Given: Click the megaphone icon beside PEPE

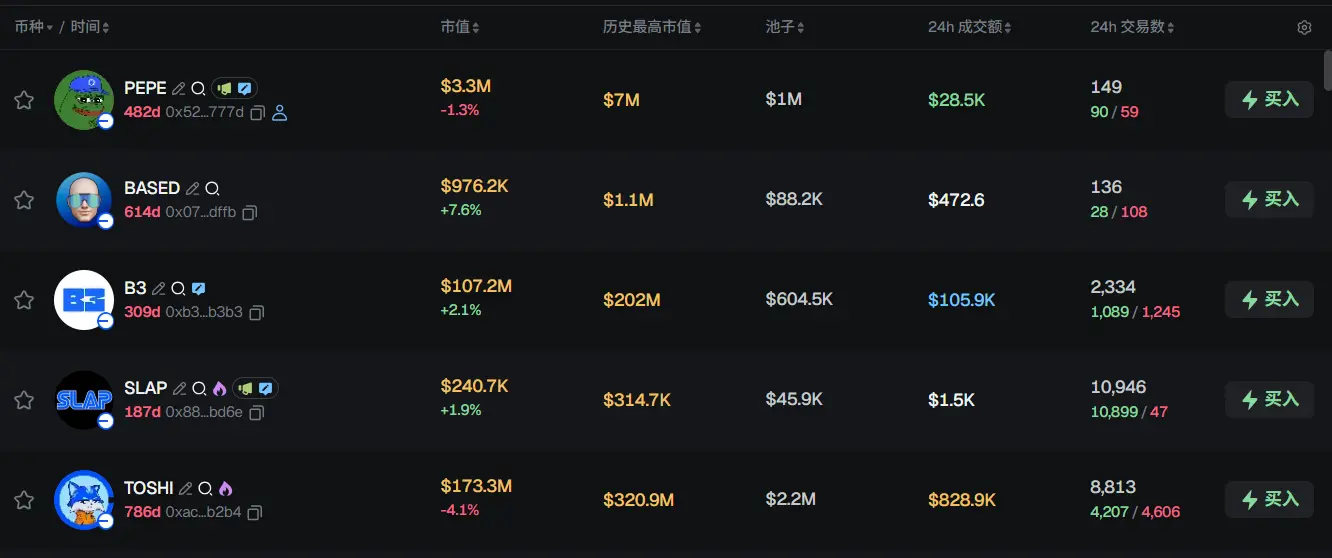Looking at the screenshot, I should (x=225, y=88).
